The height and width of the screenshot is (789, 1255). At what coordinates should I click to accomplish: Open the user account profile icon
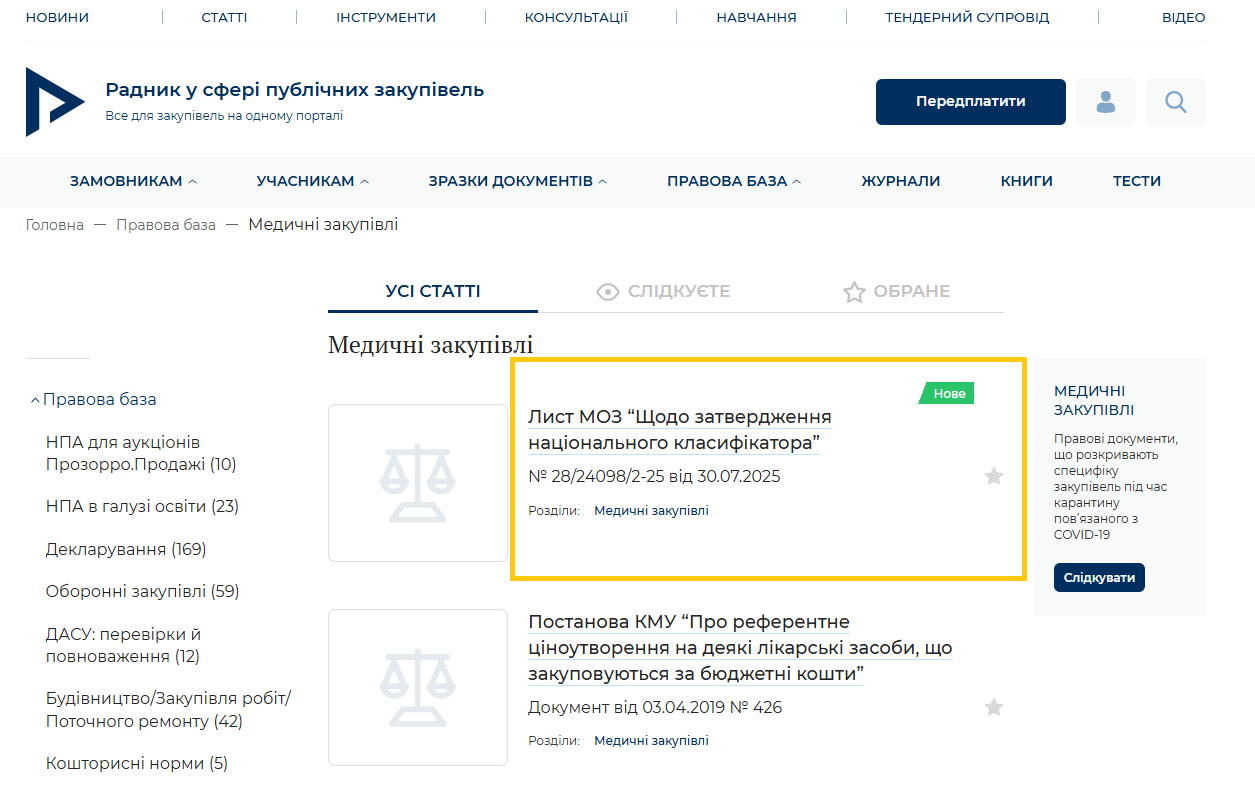point(1105,102)
